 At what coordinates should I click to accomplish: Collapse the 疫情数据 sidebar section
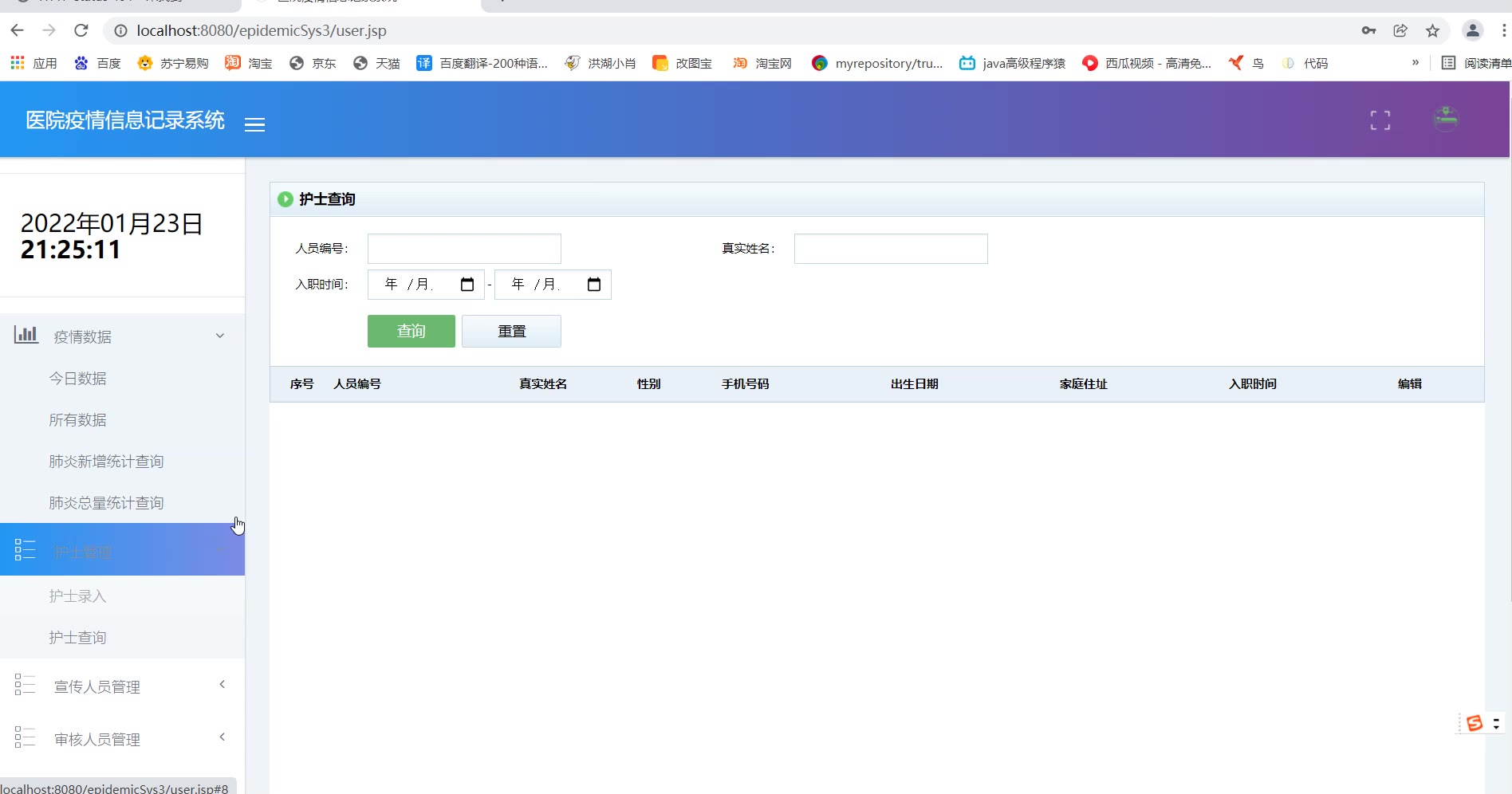pos(220,336)
